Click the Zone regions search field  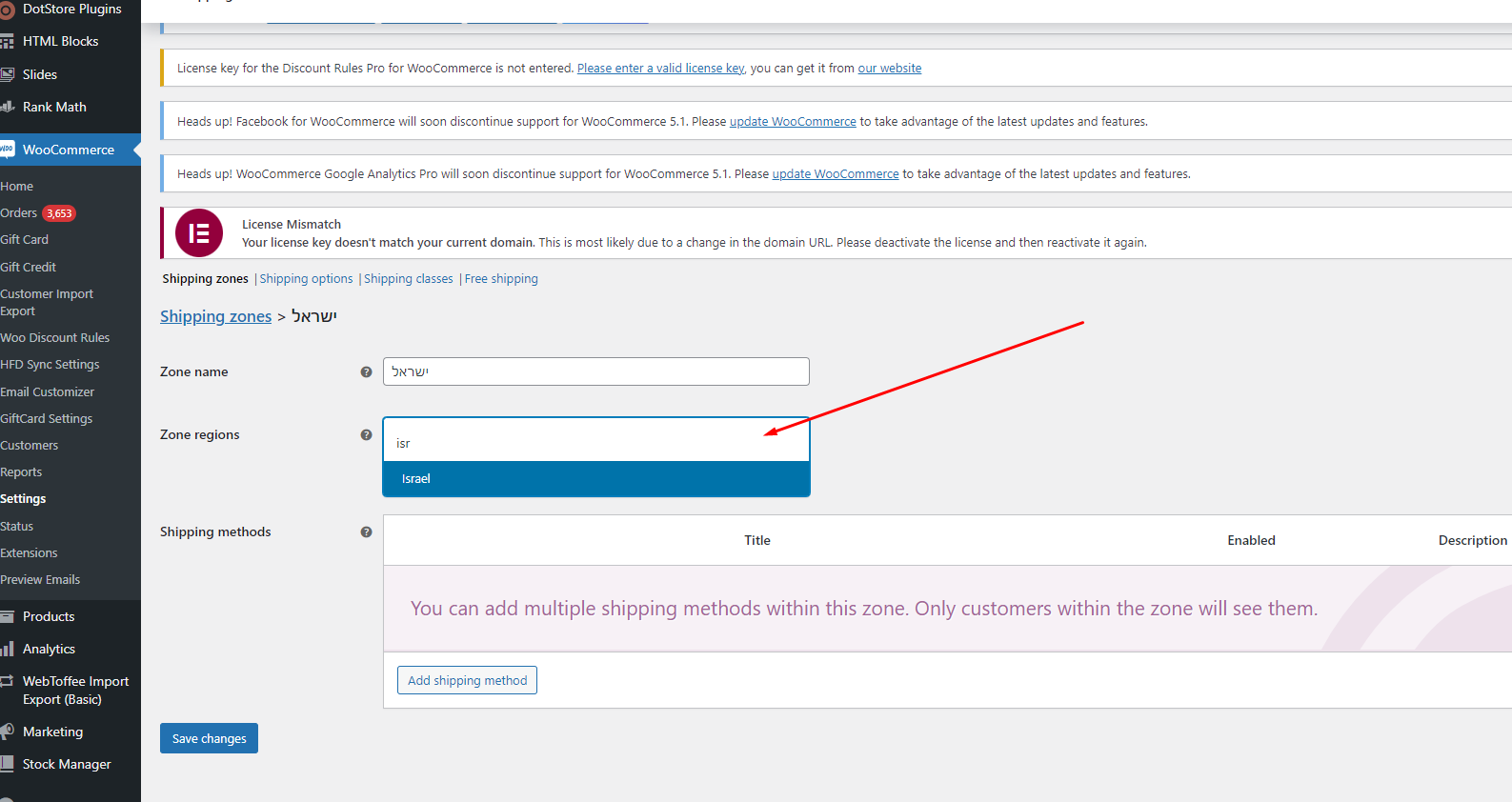[x=595, y=443]
